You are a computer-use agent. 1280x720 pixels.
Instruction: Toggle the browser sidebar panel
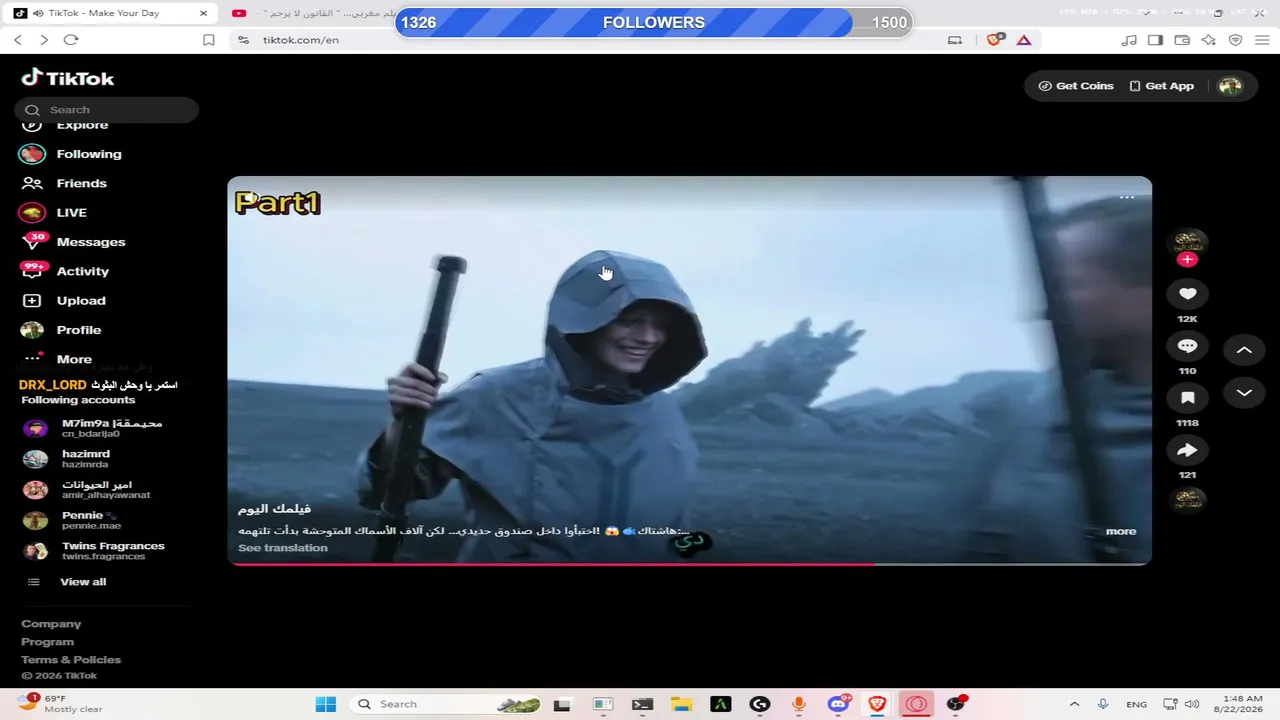click(1155, 40)
